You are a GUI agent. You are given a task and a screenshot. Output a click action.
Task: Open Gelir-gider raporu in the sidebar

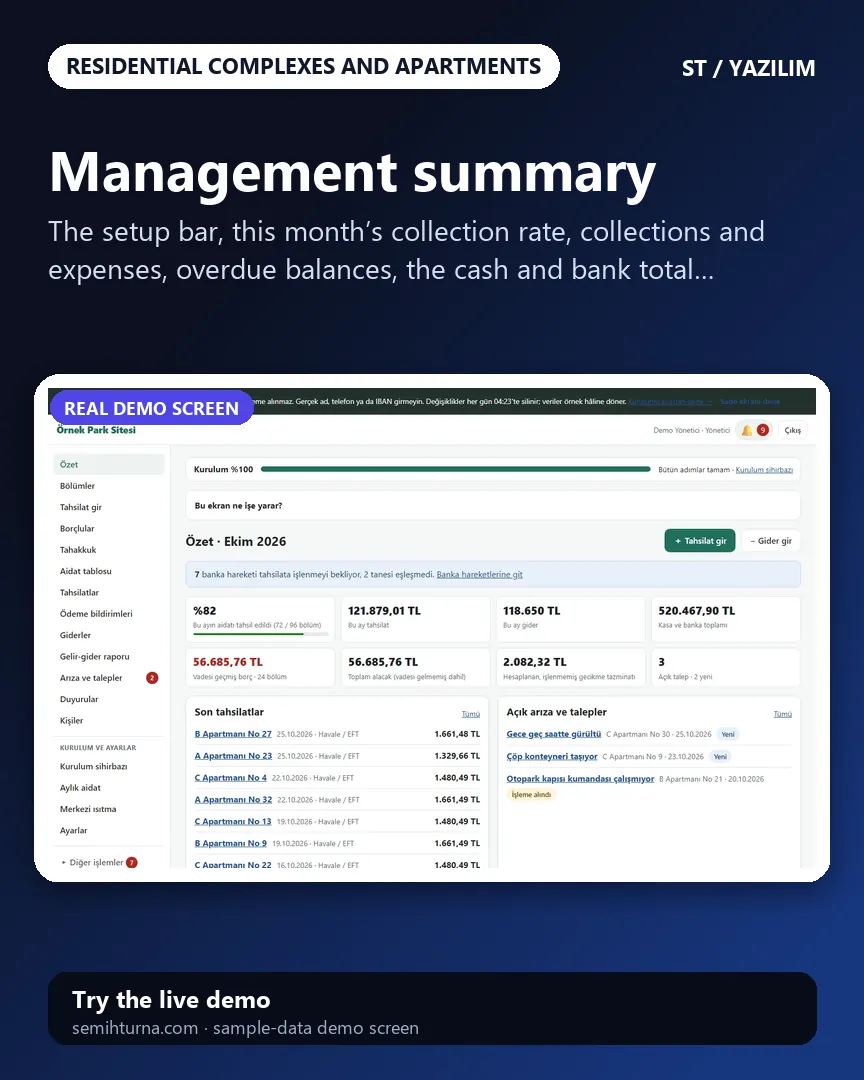(x=109, y=656)
